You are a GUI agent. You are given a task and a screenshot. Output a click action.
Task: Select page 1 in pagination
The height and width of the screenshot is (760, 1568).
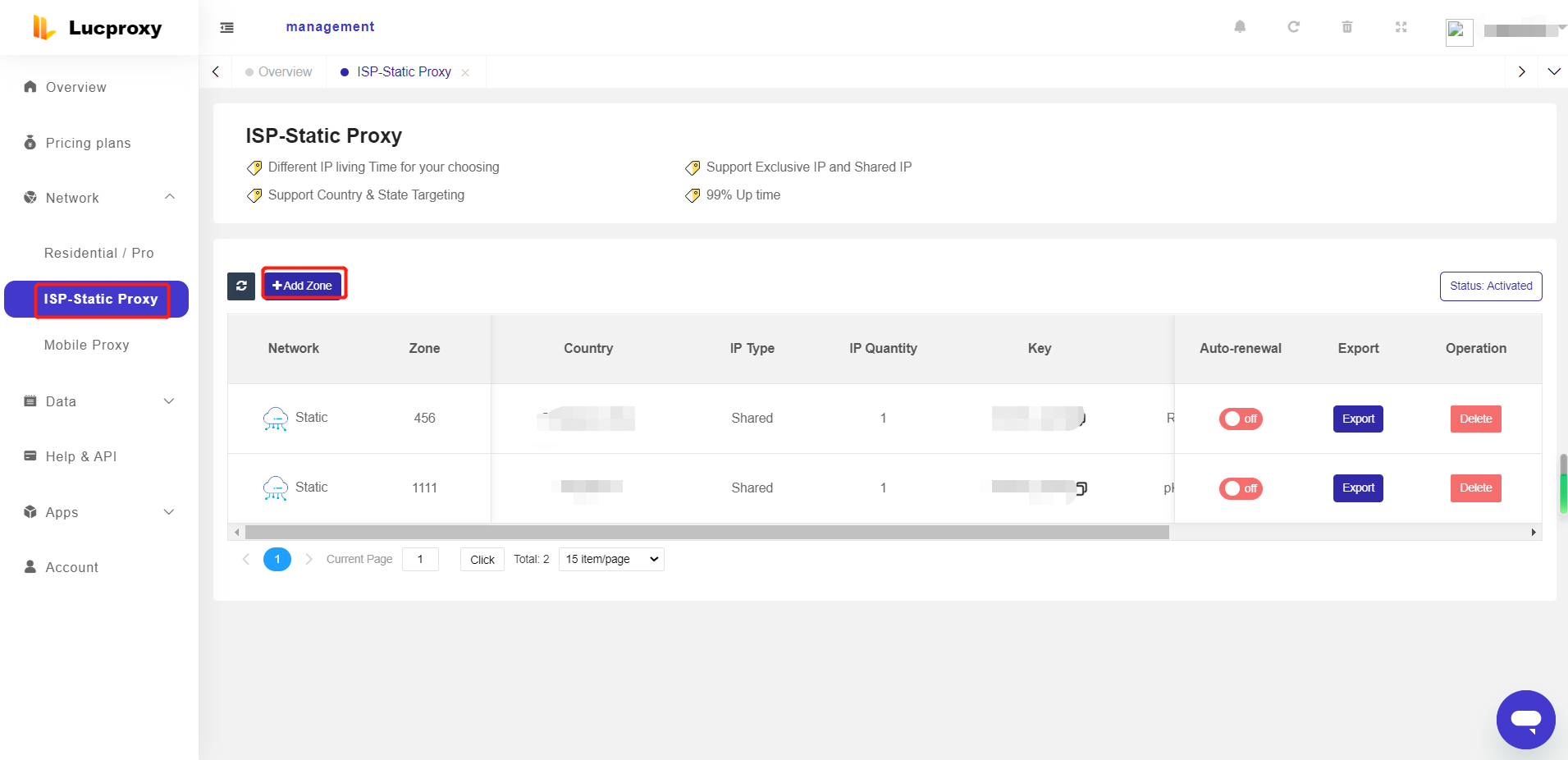277,559
